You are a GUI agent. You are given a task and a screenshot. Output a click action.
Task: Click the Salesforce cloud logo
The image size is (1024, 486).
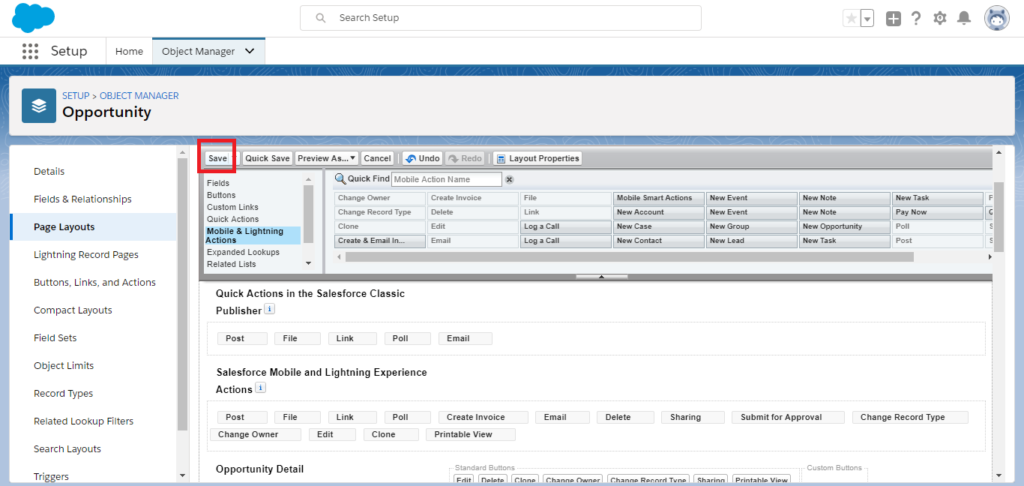click(x=33, y=18)
